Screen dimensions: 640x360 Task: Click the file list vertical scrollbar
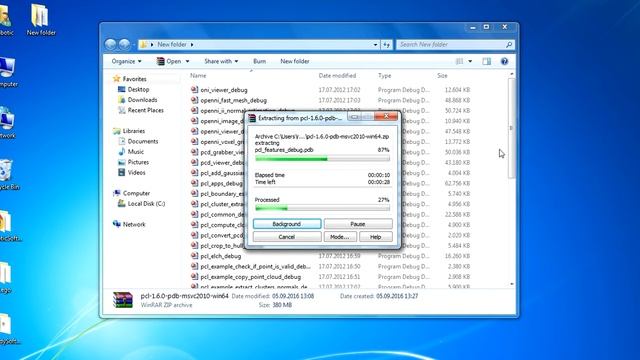point(512,129)
